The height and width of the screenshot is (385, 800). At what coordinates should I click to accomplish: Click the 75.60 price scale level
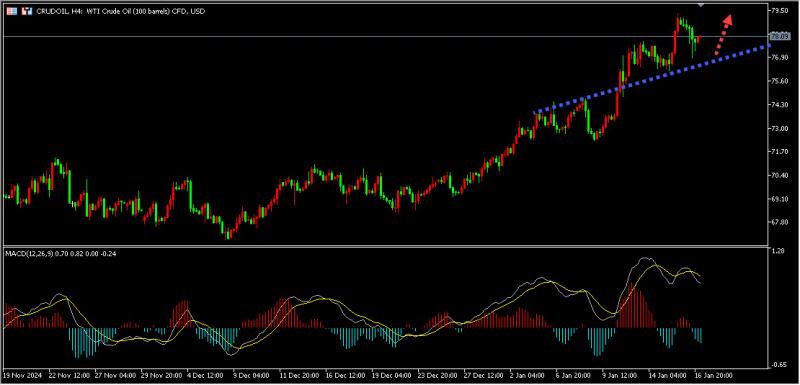point(779,81)
